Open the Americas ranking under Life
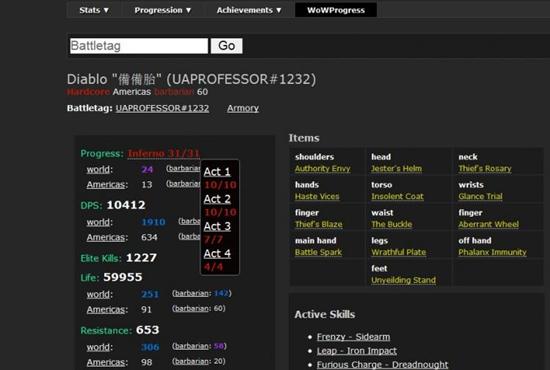This screenshot has width=550, height=370. point(106,310)
